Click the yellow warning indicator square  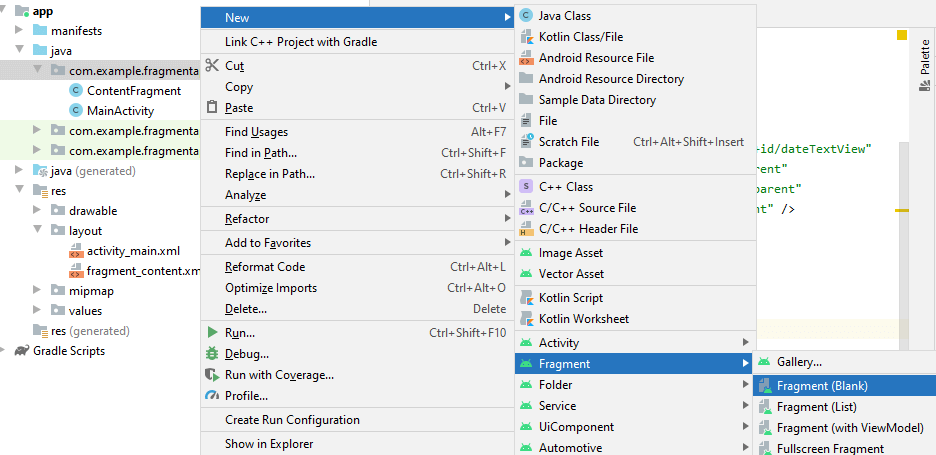(902, 35)
